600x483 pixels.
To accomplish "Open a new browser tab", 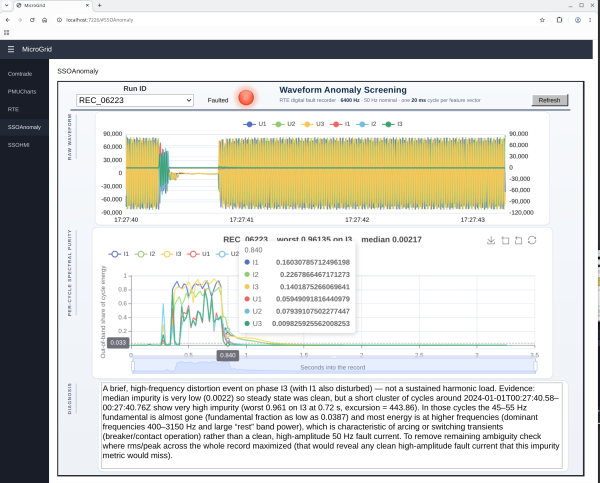I will tap(99, 5).
